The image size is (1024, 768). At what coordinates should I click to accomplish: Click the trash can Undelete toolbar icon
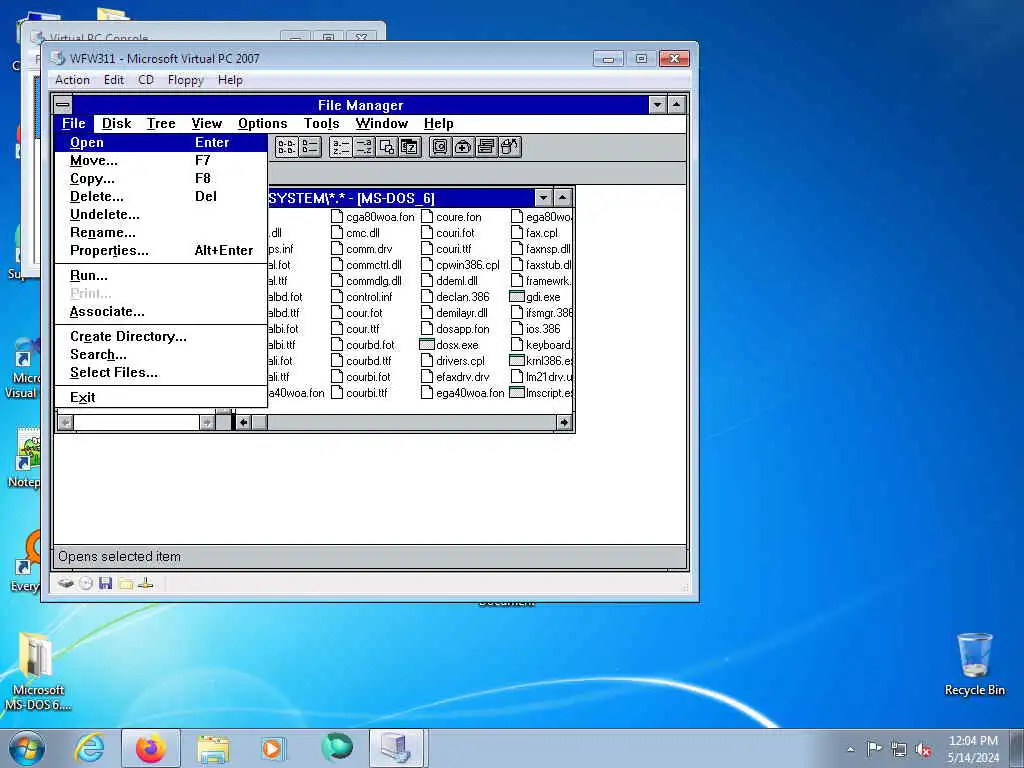(x=509, y=147)
